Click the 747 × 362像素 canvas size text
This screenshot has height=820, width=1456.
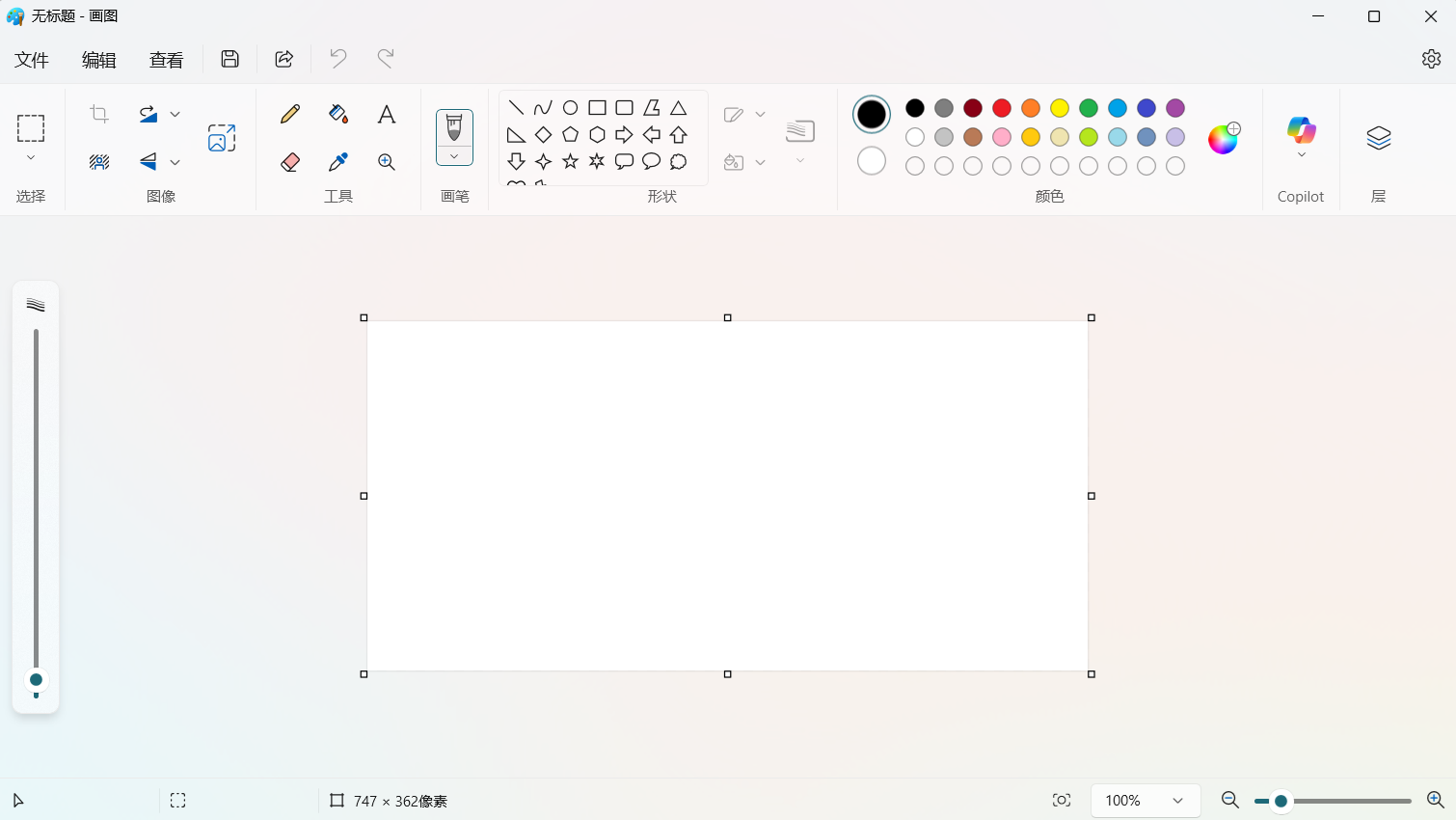click(400, 801)
